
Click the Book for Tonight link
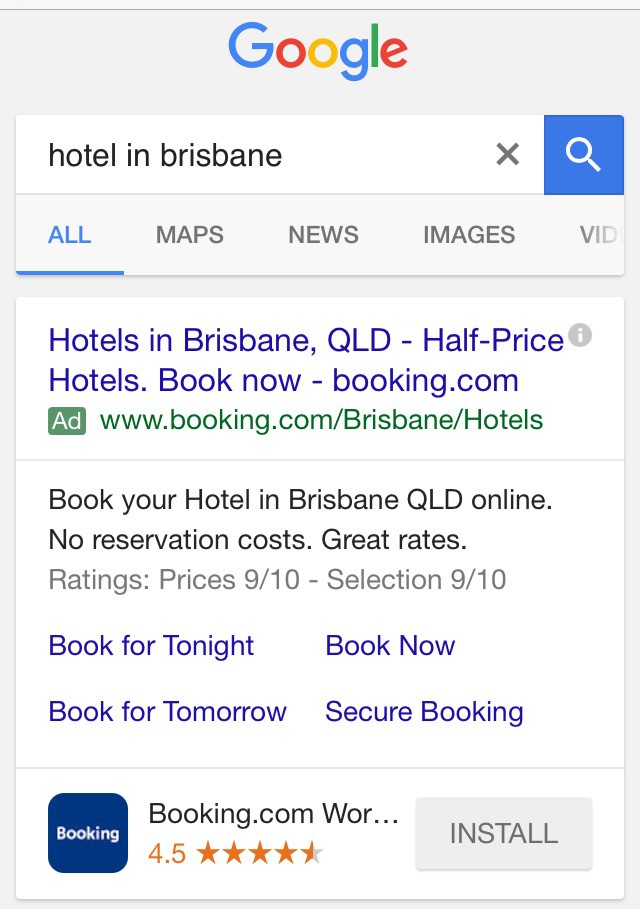[152, 646]
